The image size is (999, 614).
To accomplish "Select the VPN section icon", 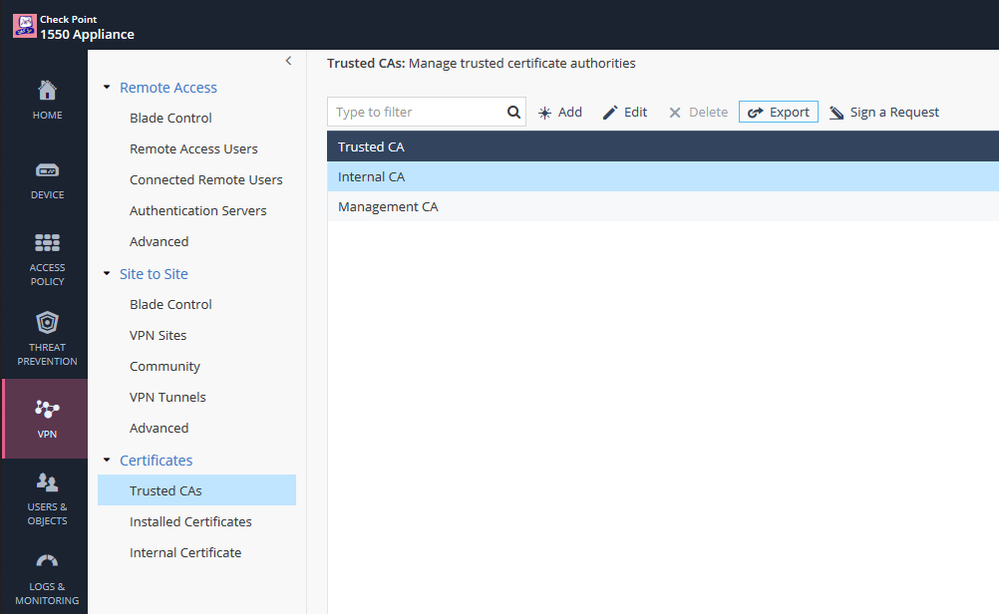I will 47,408.
